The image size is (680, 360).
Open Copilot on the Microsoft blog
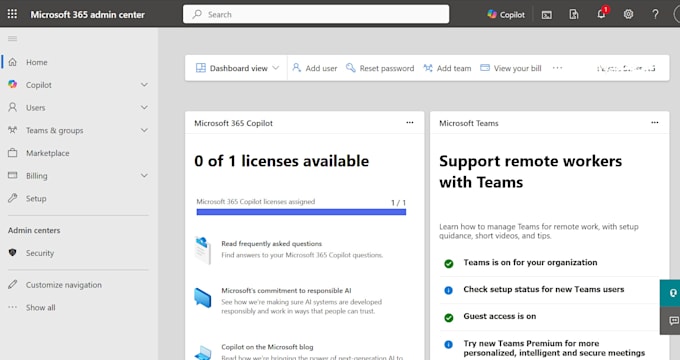pyautogui.click(x=267, y=347)
